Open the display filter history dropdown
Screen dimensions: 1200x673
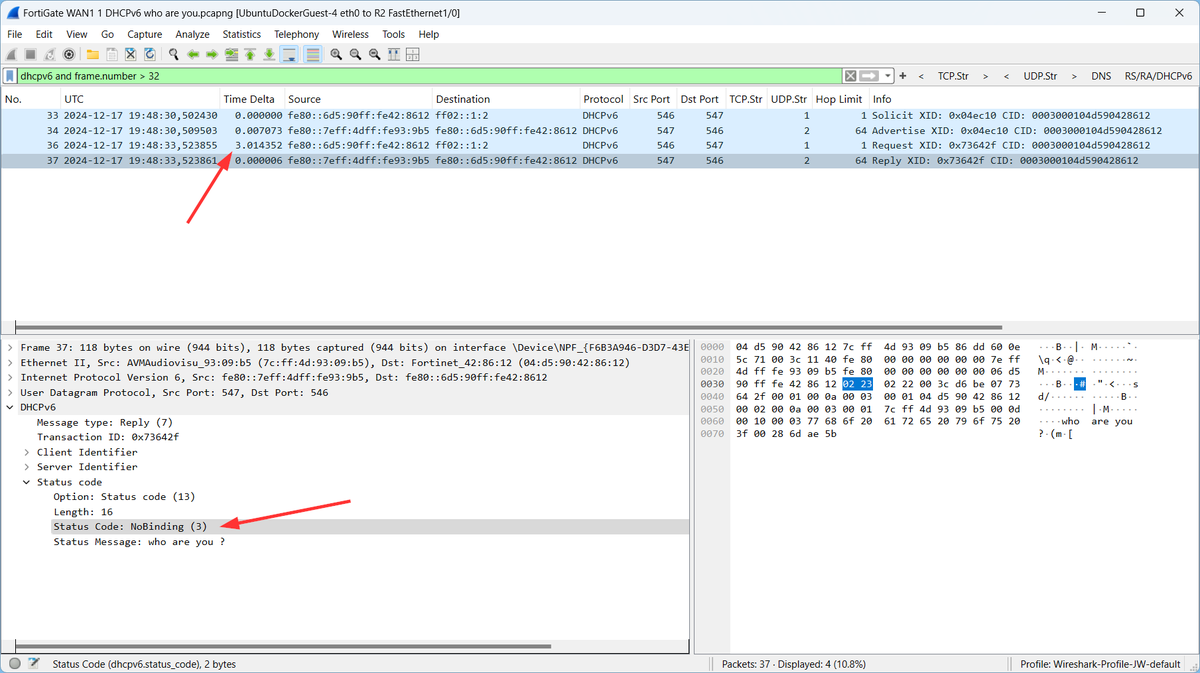pyautogui.click(x=887, y=76)
